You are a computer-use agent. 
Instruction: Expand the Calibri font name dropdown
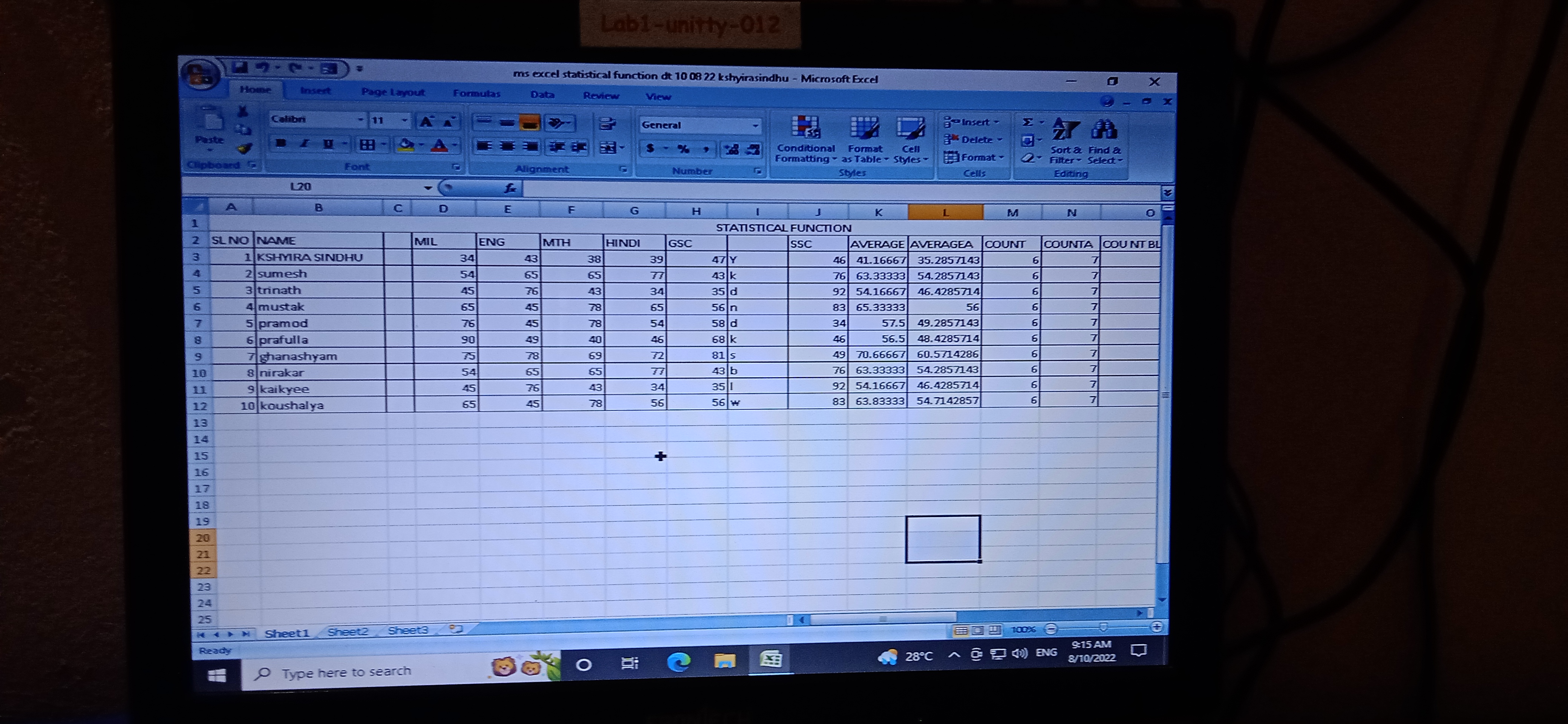[360, 120]
